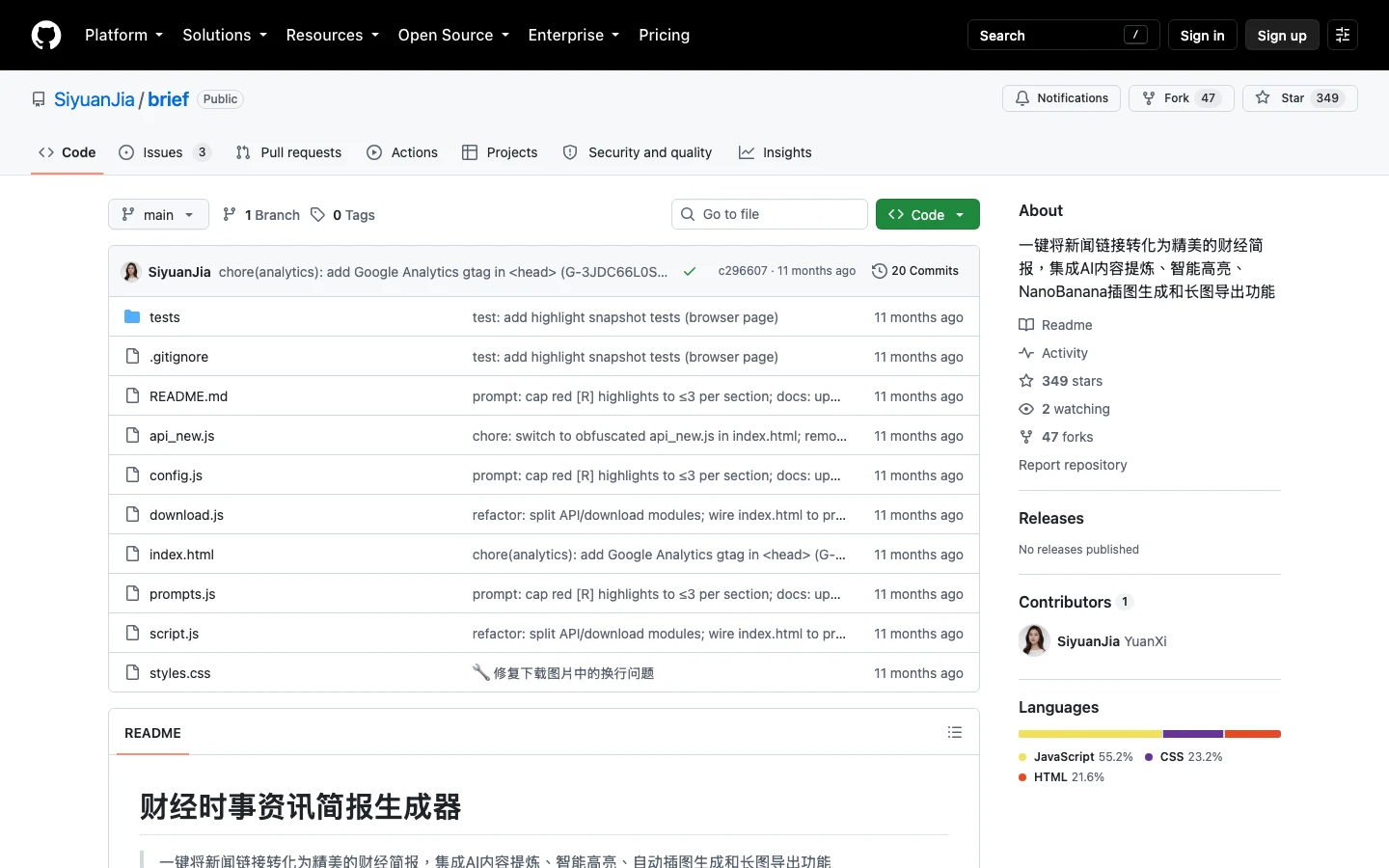Open the Pricing link

coord(665,35)
